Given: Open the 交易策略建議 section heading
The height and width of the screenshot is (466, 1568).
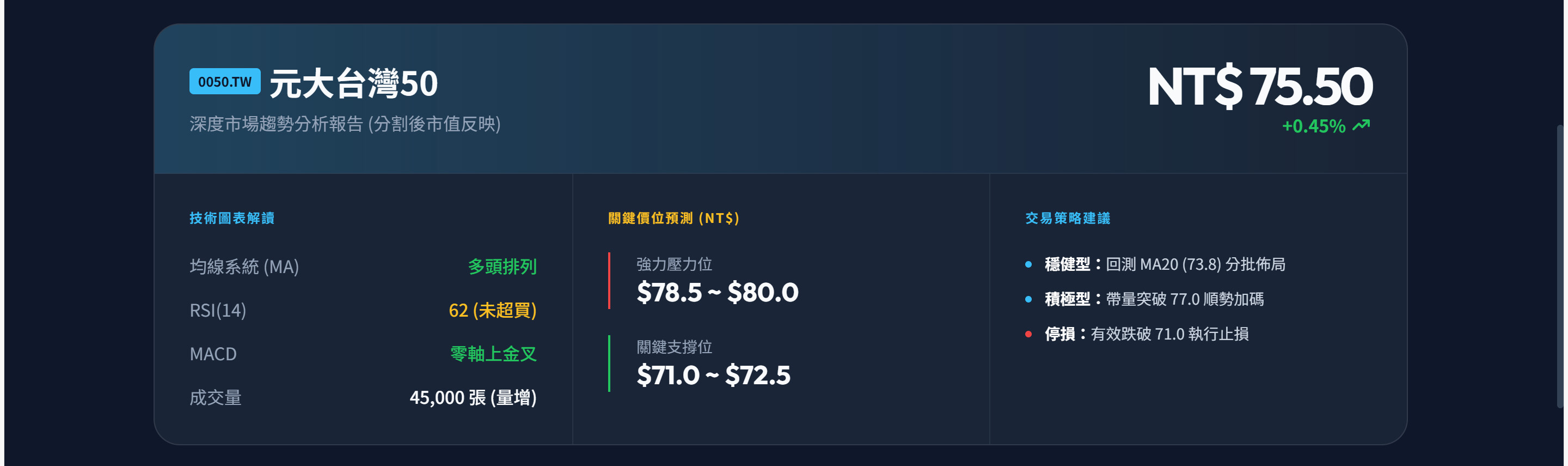Looking at the screenshot, I should click(x=1067, y=218).
